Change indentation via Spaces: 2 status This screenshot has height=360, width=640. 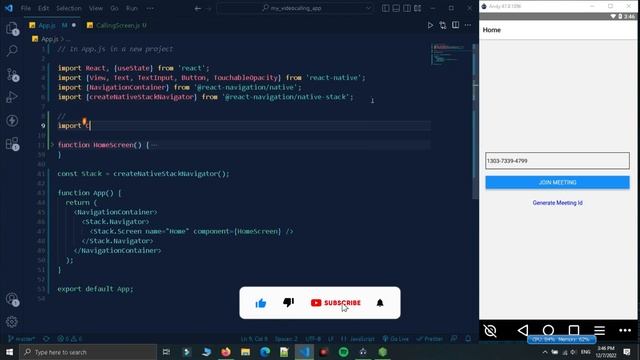286,339
